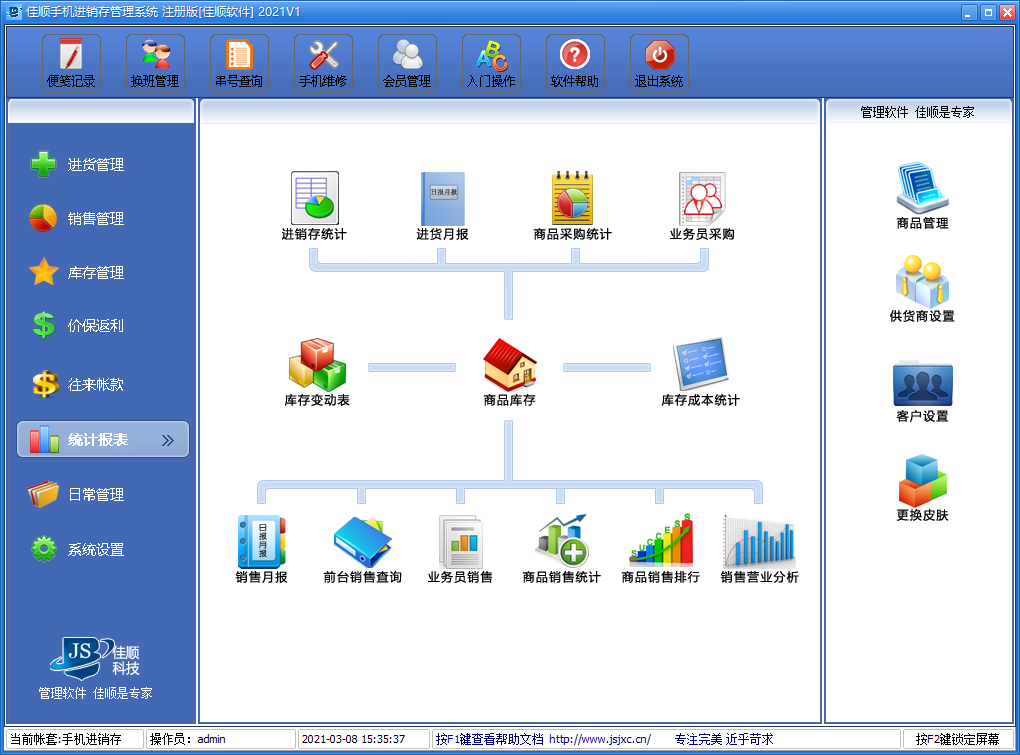This screenshot has height=755, width=1020.
Task: Open the http://www.jsjxc.cn/ link
Action: tap(600, 739)
